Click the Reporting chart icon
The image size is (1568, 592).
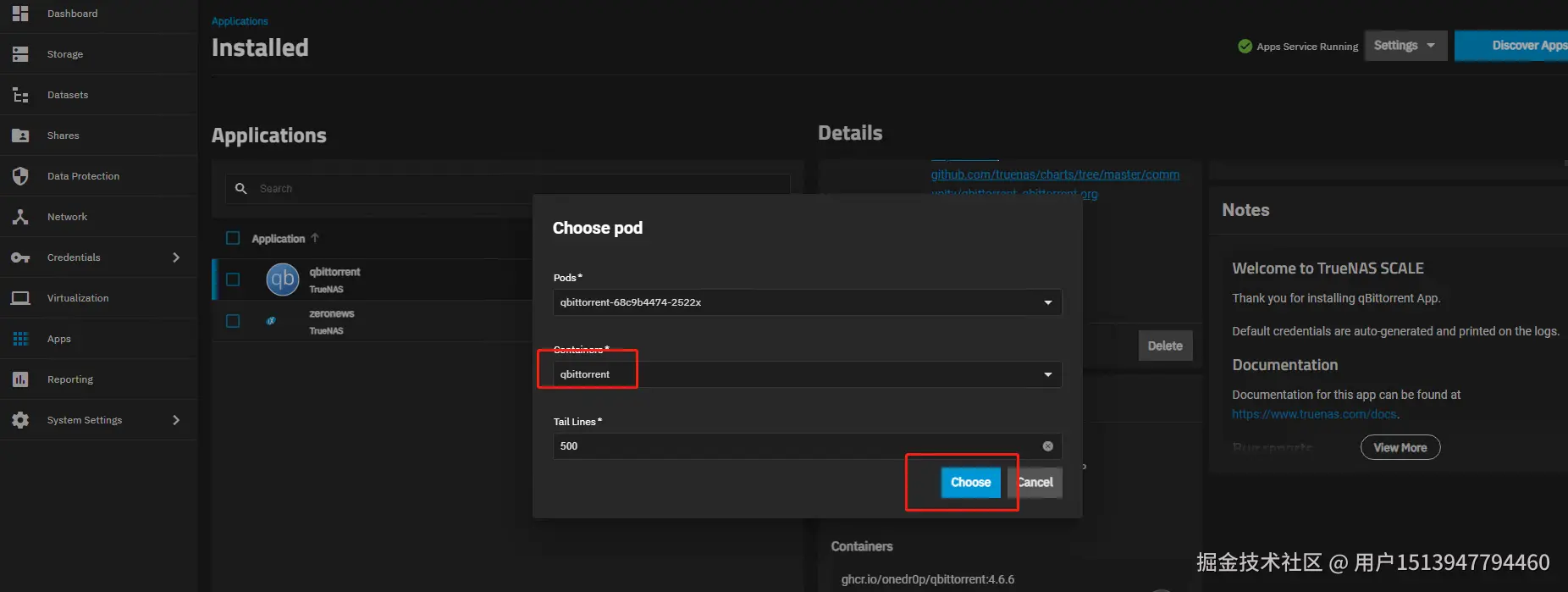(x=20, y=379)
